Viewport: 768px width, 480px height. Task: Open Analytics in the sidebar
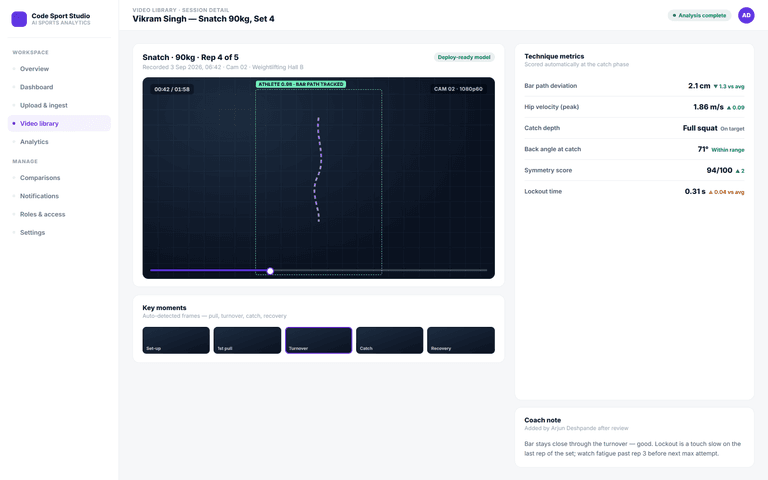[x=59, y=142]
